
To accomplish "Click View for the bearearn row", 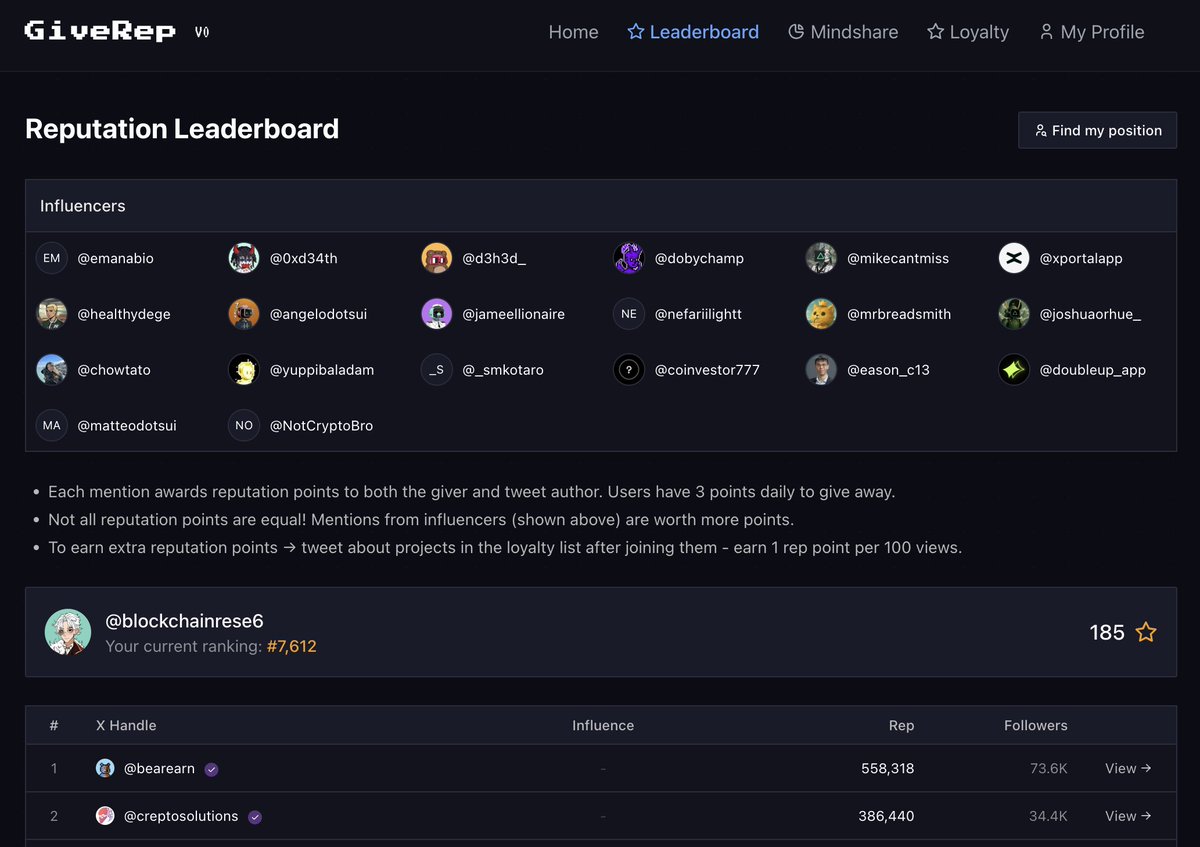I will coord(1128,768).
